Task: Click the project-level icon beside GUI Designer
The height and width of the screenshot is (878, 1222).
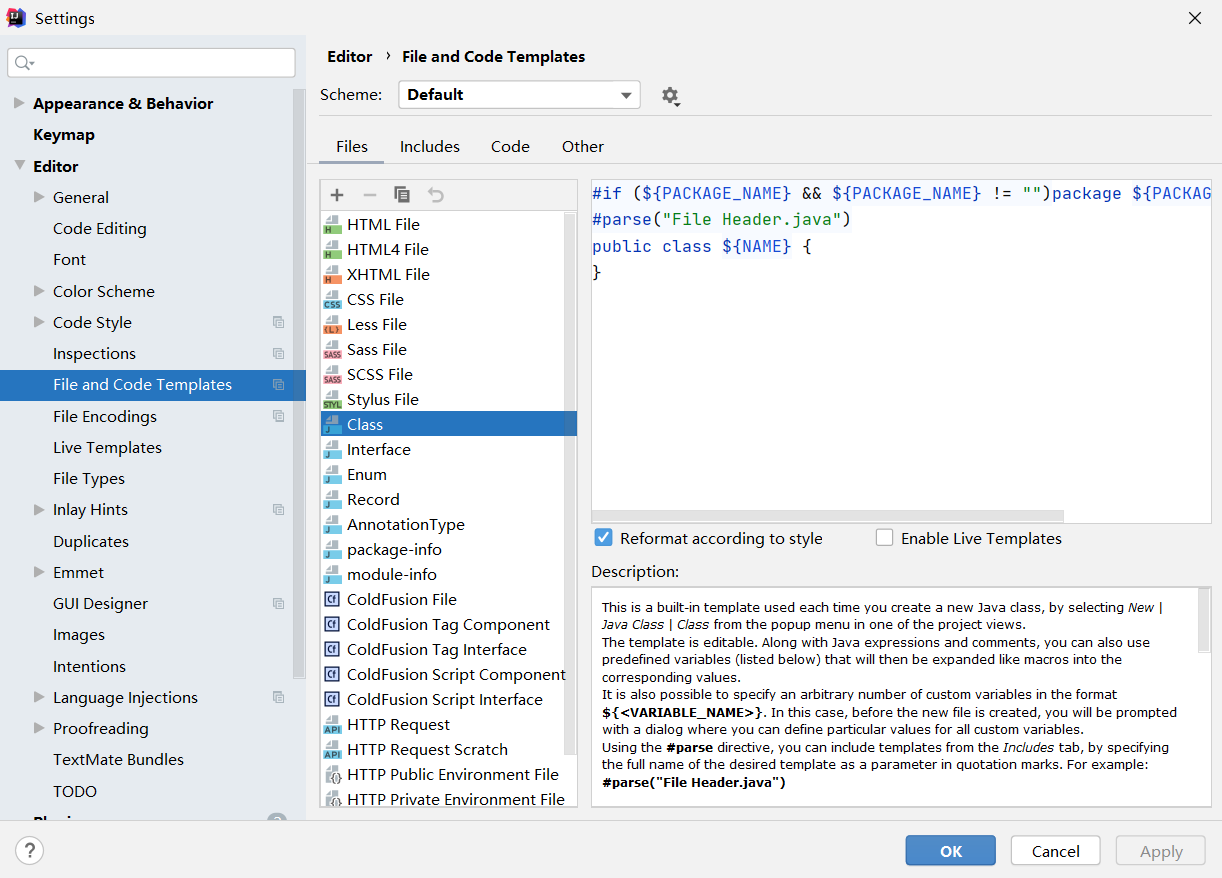Action: [x=278, y=603]
